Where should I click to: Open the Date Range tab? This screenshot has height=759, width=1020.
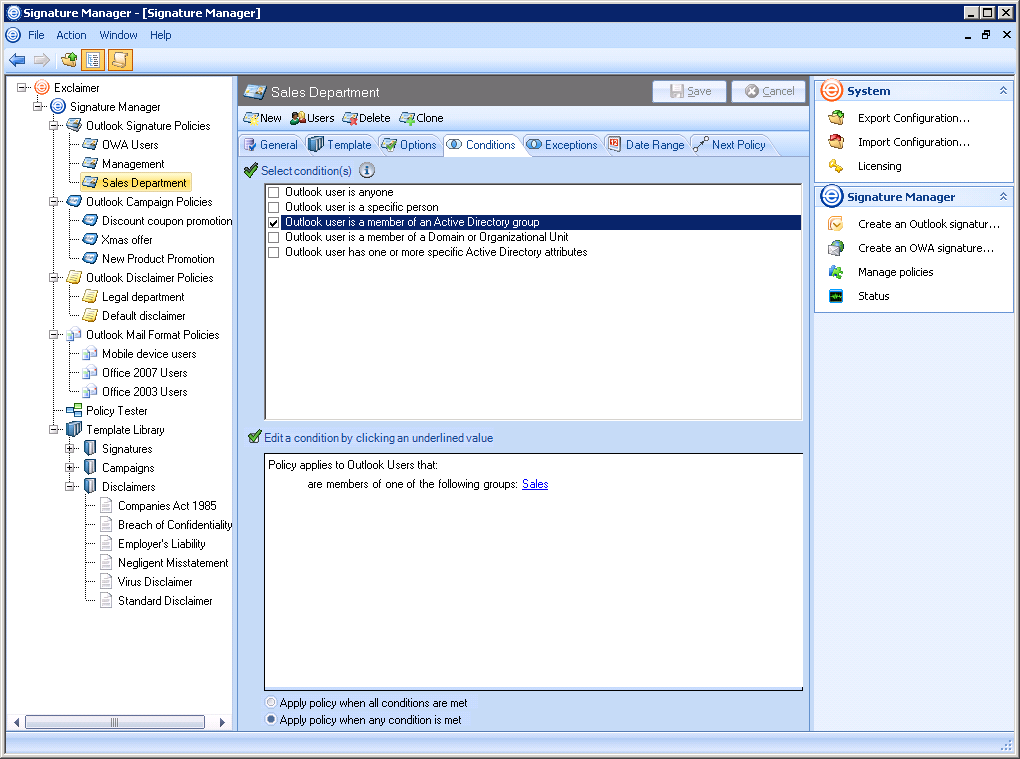coord(647,145)
